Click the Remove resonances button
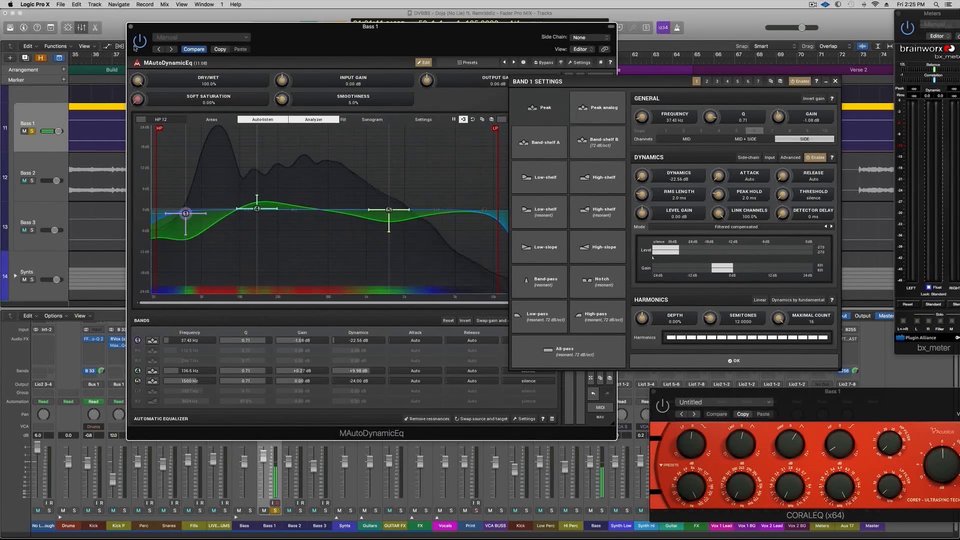This screenshot has width=960, height=540. (x=427, y=419)
